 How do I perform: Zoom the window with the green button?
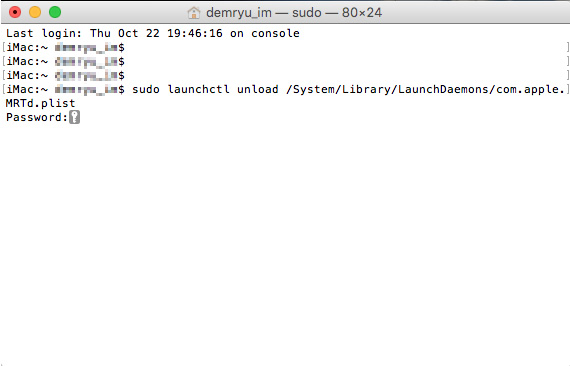55,12
